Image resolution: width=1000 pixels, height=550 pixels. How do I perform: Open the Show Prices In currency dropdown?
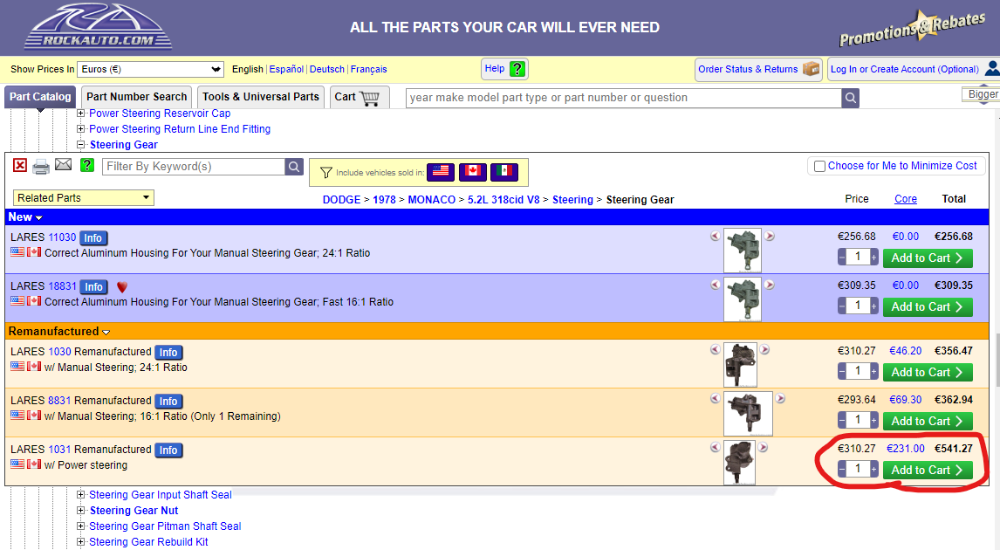[150, 69]
